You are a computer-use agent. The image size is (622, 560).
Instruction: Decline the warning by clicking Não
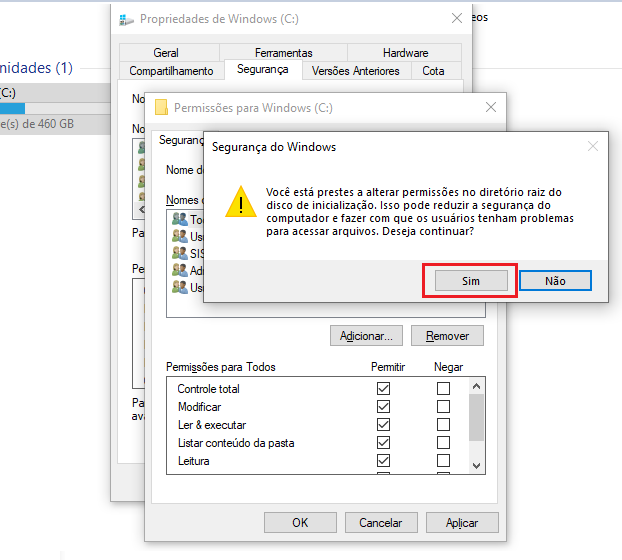pyautogui.click(x=555, y=281)
